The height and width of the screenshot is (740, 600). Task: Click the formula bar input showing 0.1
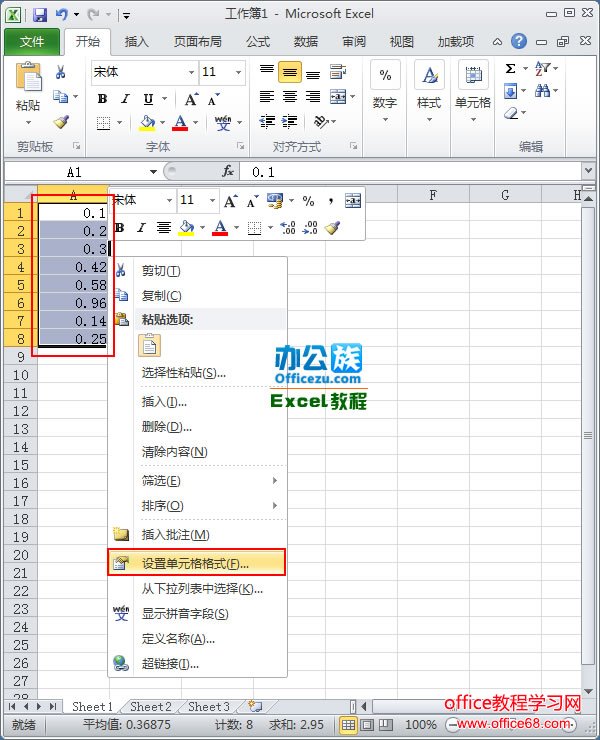pos(410,172)
